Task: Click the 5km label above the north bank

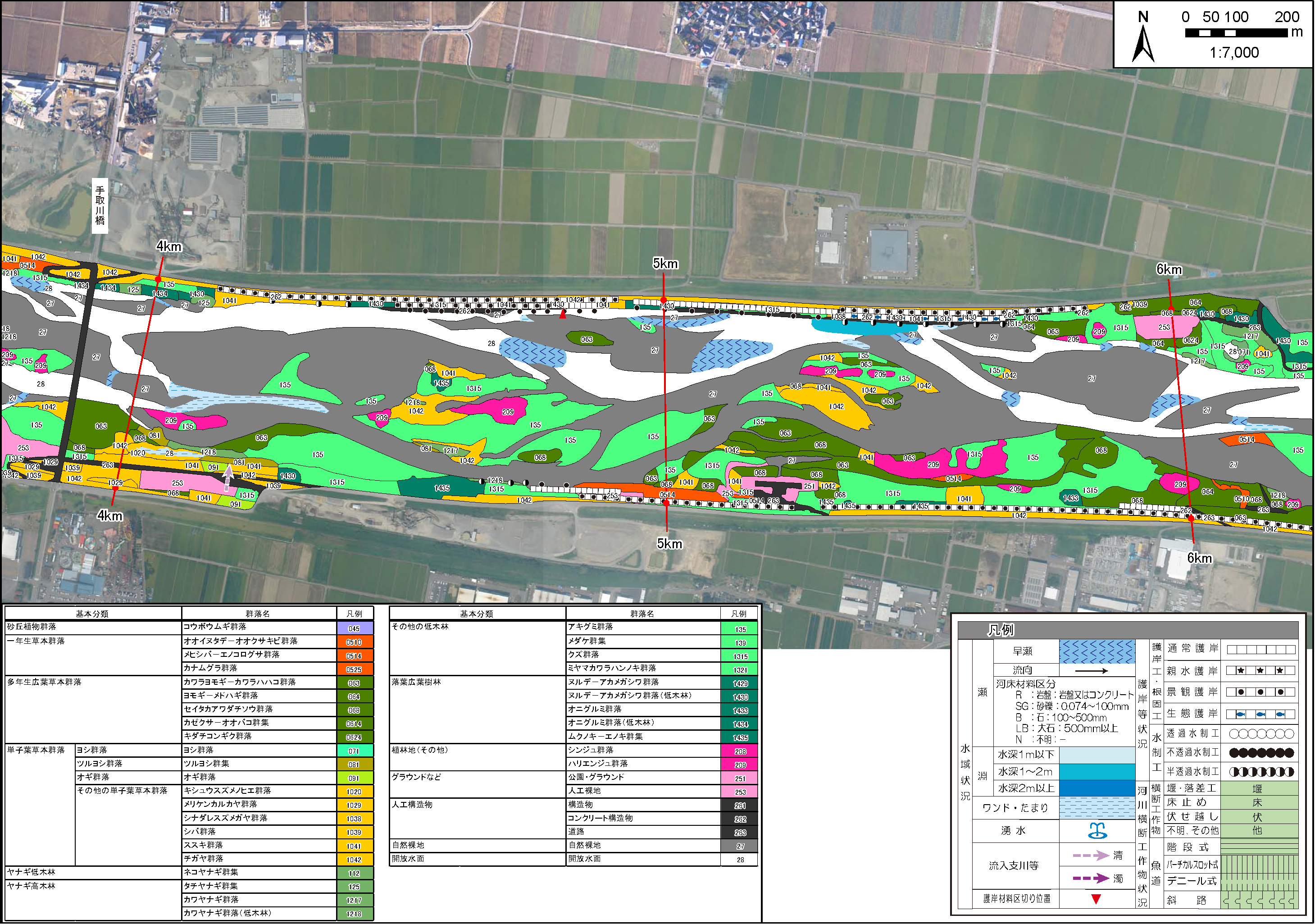Action: coord(665,264)
